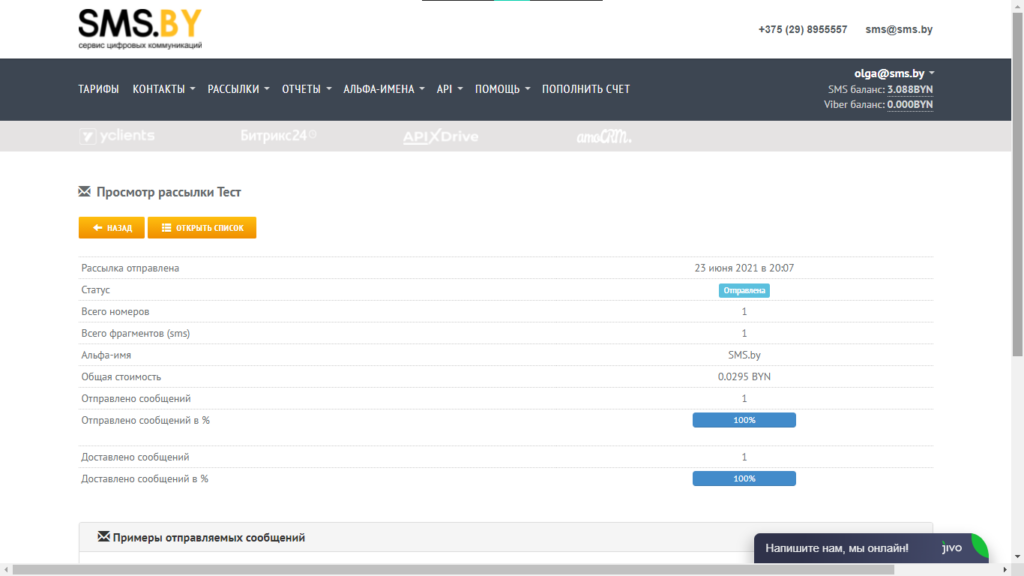The image size is (1024, 576).
Task: Click the send date 23 июня 2021 в 20:07
Action: tap(744, 268)
